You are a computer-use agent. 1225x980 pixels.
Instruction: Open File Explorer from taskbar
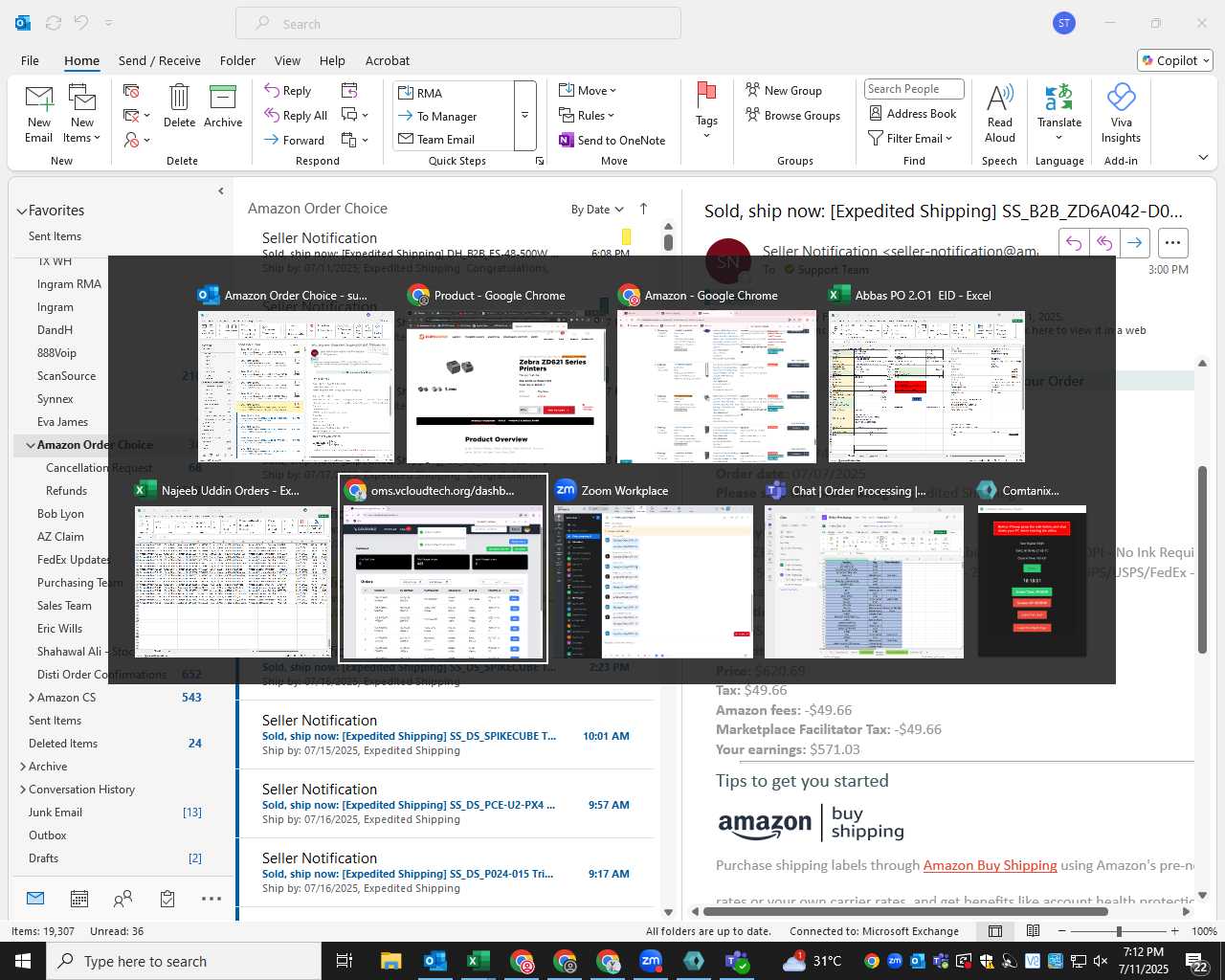[390, 961]
